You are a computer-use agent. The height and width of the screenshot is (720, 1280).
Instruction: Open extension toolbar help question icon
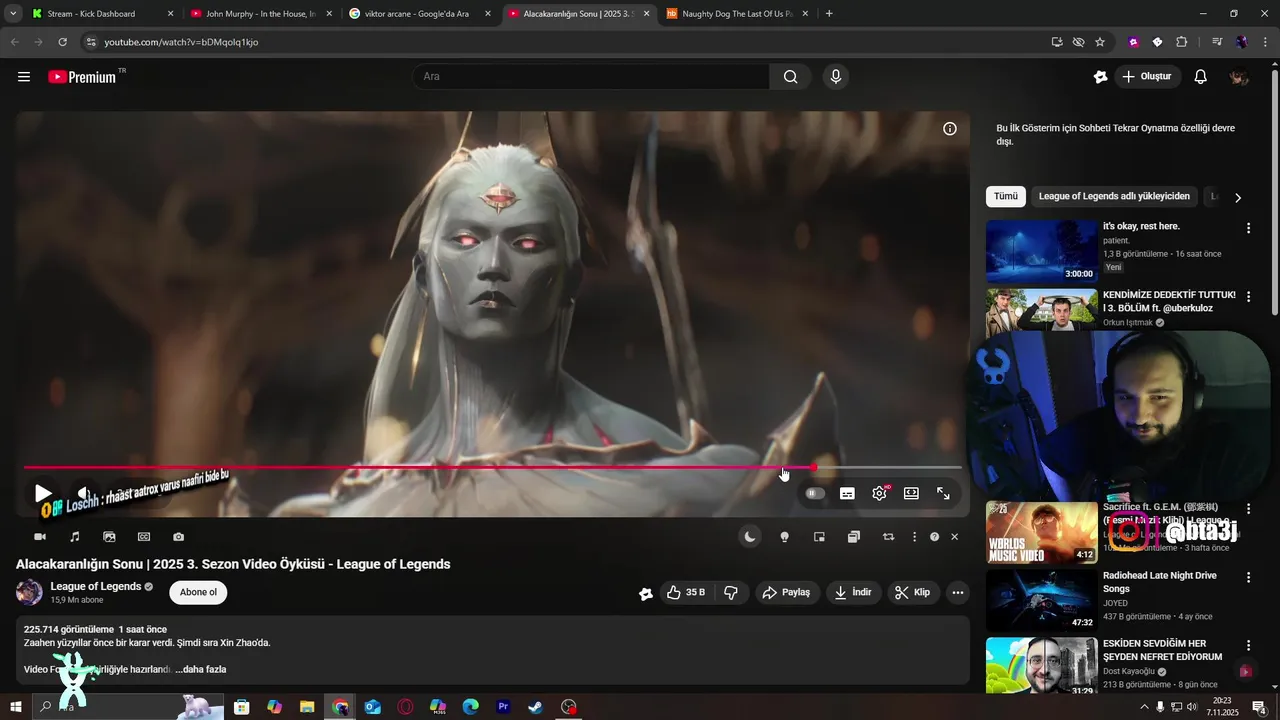pos(934,537)
